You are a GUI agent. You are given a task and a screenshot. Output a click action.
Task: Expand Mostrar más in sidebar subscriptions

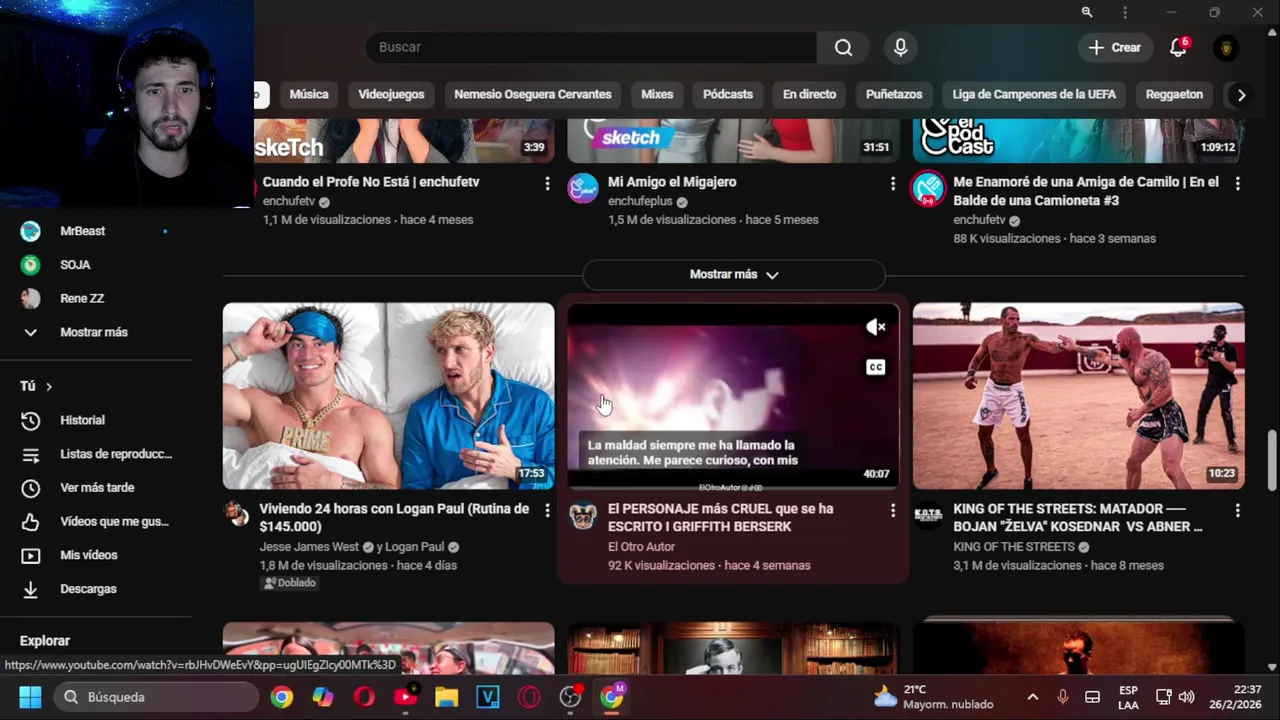point(96,332)
